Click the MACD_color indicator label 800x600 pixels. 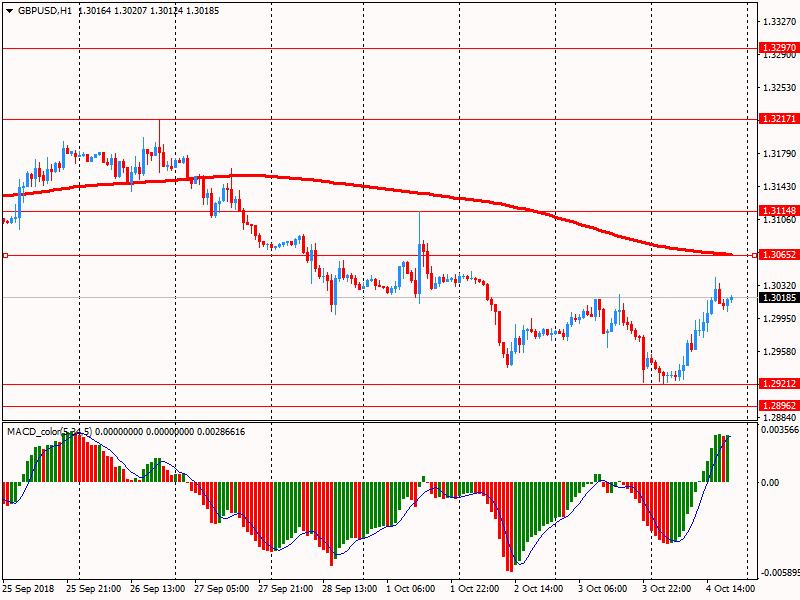click(49, 432)
